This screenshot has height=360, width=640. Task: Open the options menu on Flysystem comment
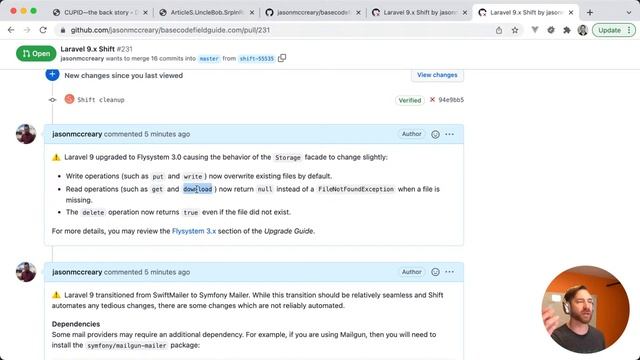point(449,134)
